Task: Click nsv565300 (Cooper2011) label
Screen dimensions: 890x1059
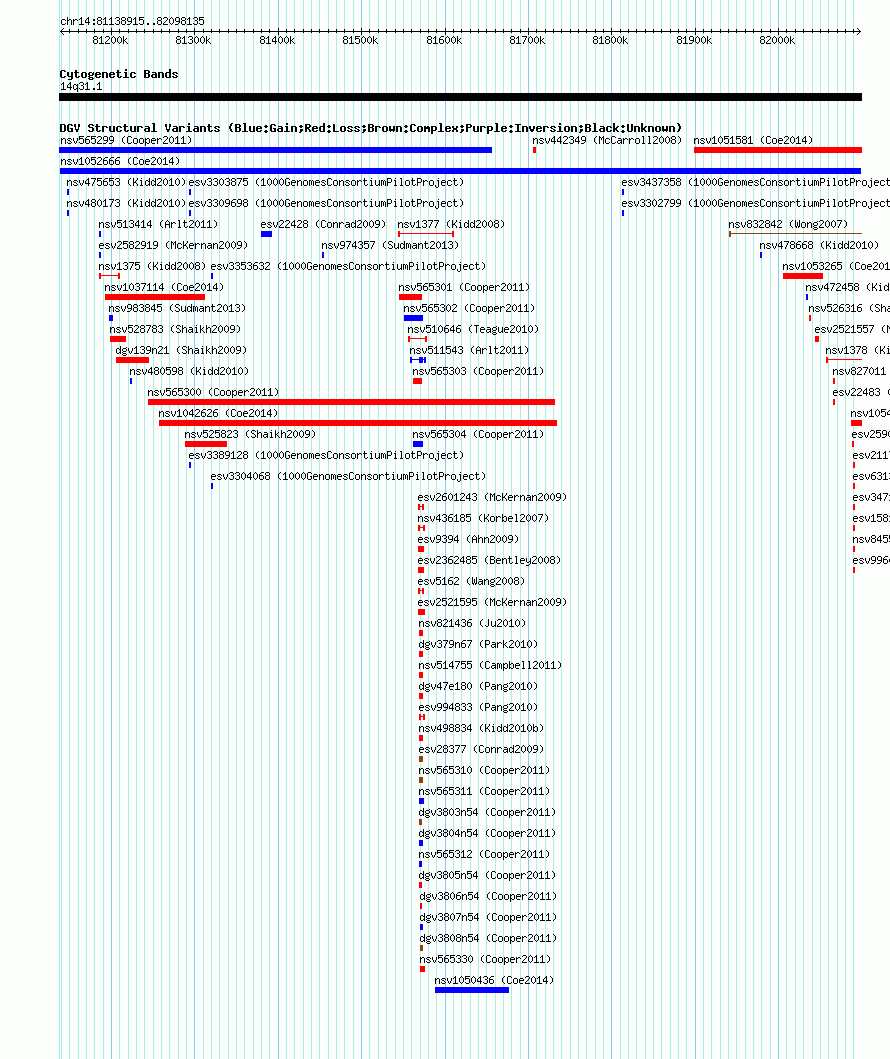Action: click(213, 392)
